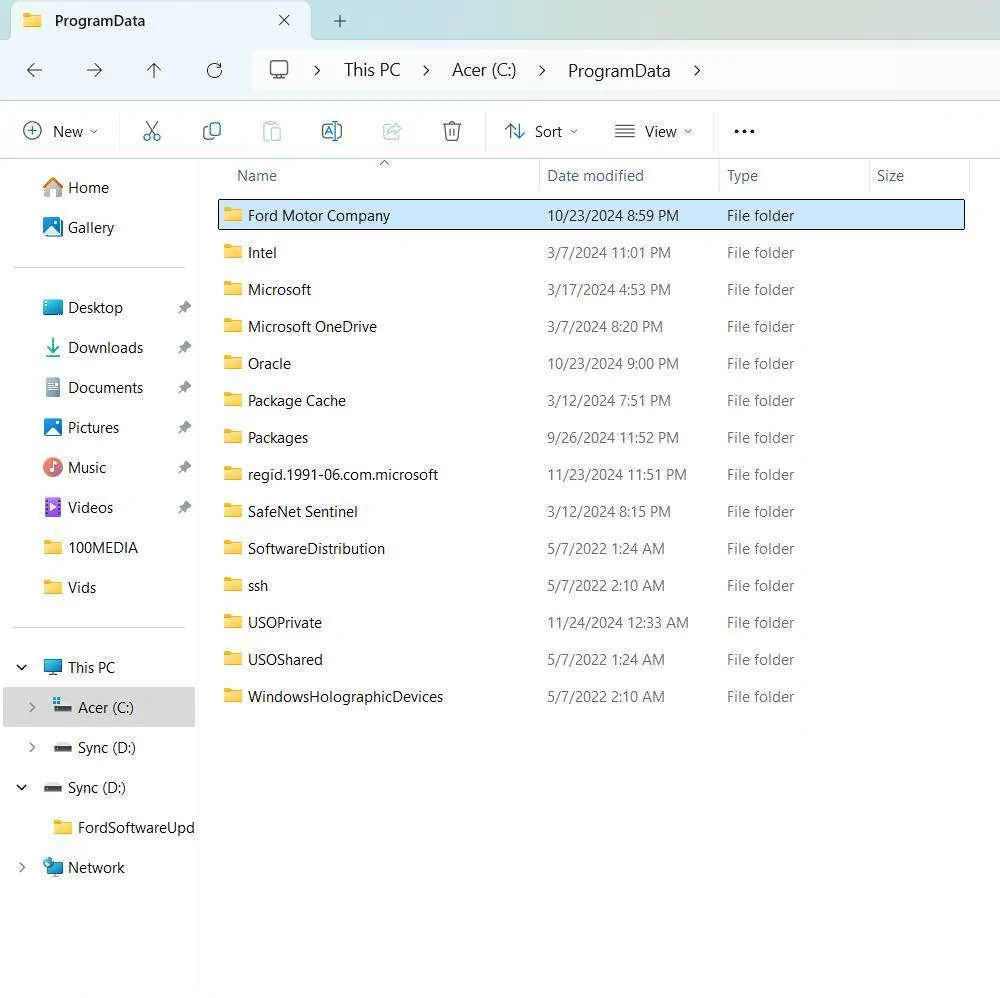Click This PC in the address bar
1000x998 pixels.
click(372, 70)
